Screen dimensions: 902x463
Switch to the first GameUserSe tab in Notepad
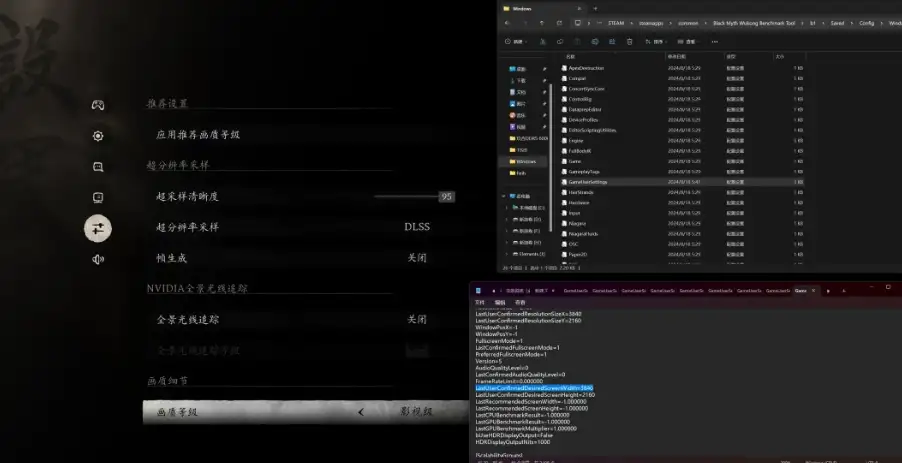(x=575, y=291)
